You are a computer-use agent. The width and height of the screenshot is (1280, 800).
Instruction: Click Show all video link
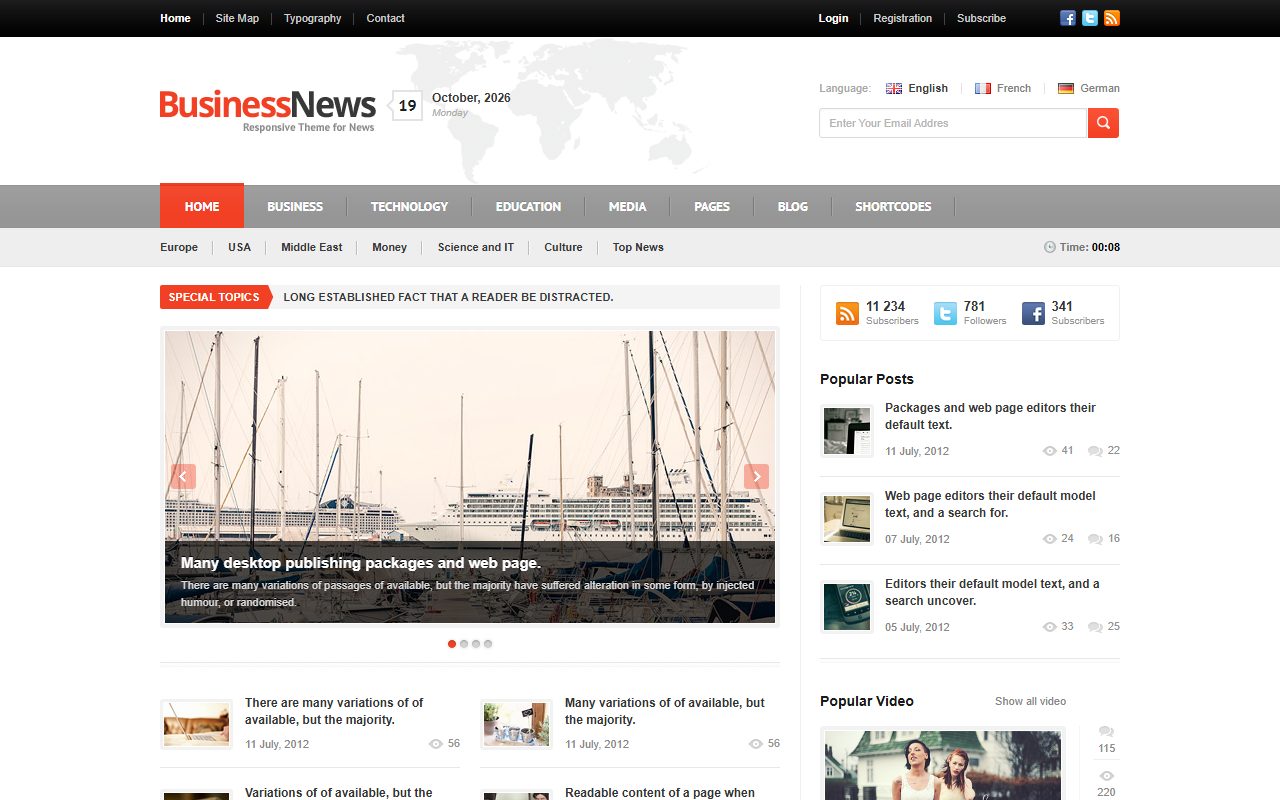click(1030, 701)
